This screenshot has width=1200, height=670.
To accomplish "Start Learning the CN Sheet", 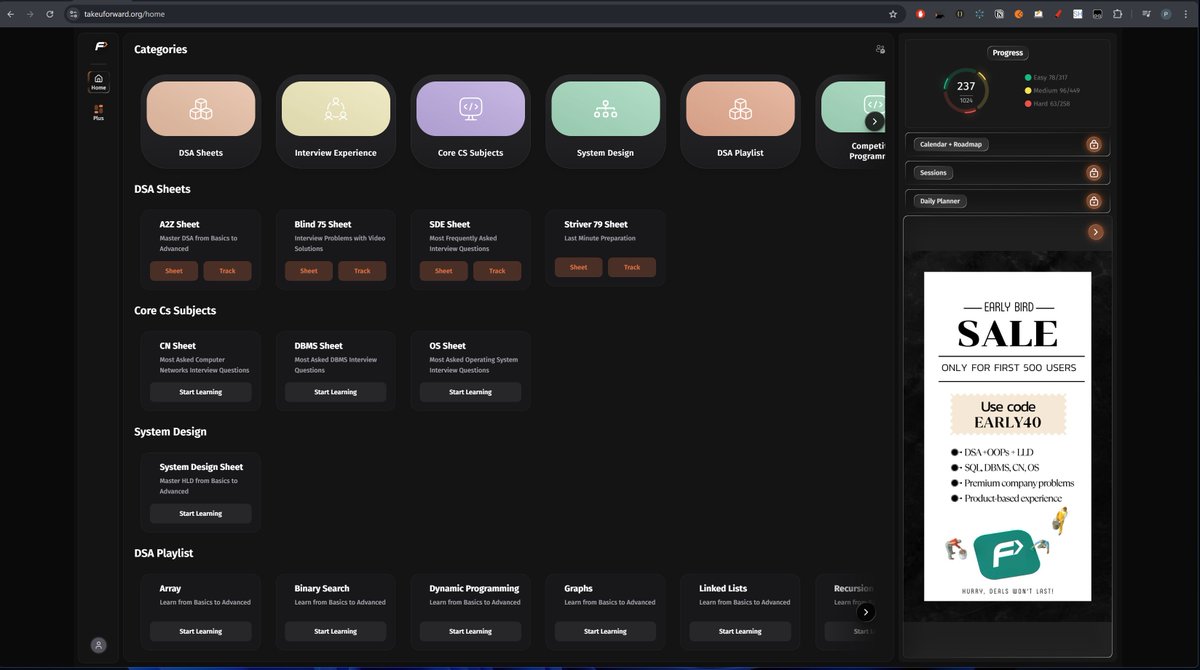I will click(201, 392).
